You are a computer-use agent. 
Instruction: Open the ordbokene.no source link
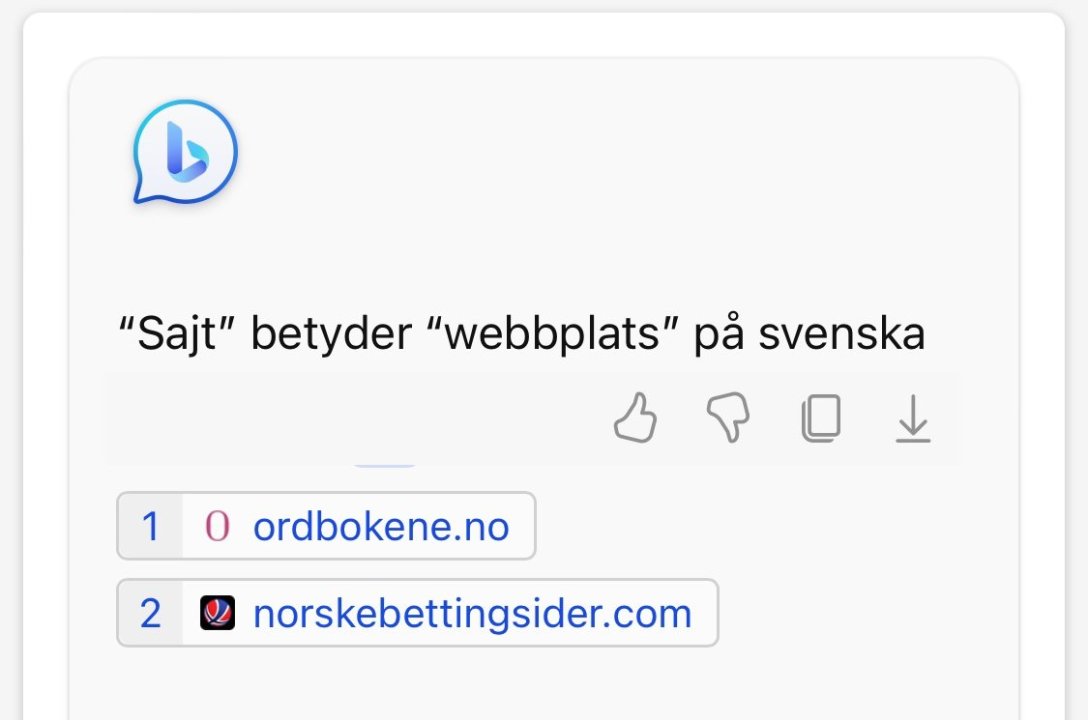point(381,526)
